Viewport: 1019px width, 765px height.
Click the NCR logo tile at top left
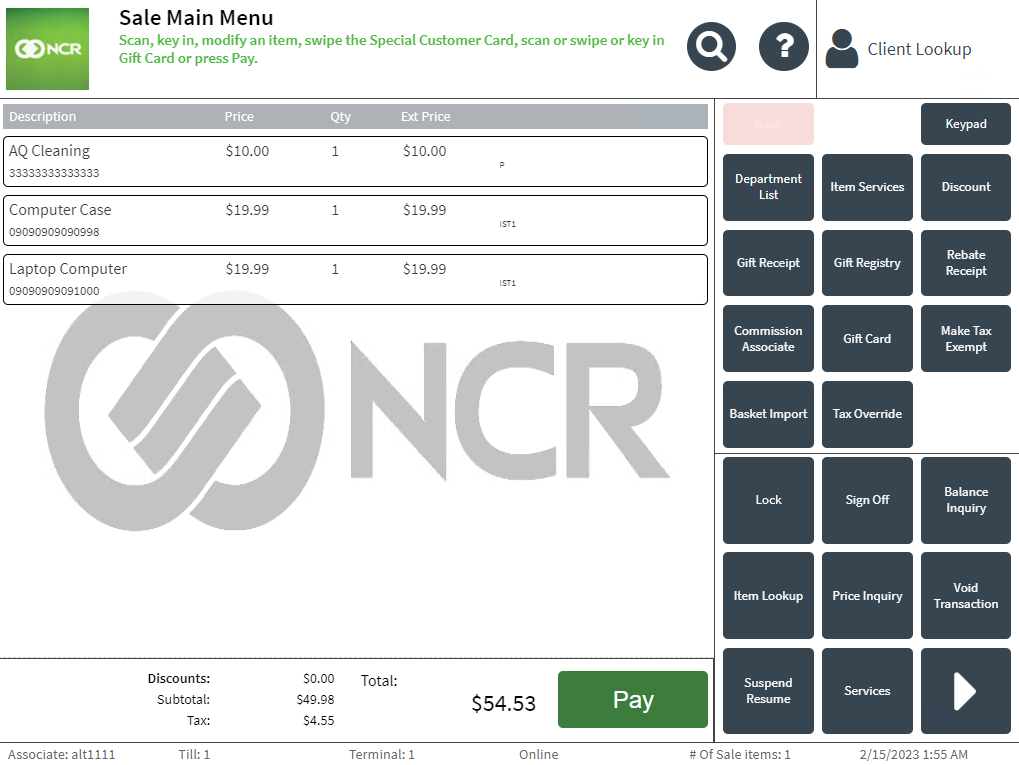click(x=47, y=49)
